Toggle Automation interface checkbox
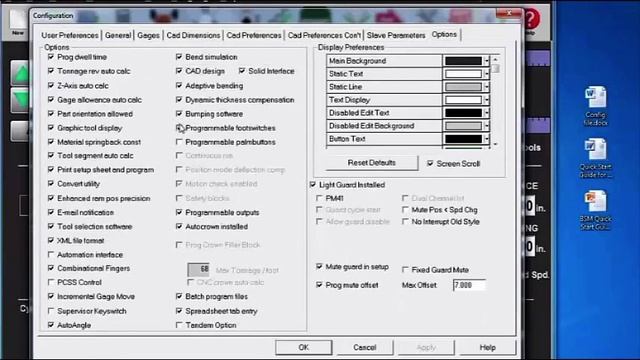This screenshot has height=360, width=640. click(x=51, y=255)
